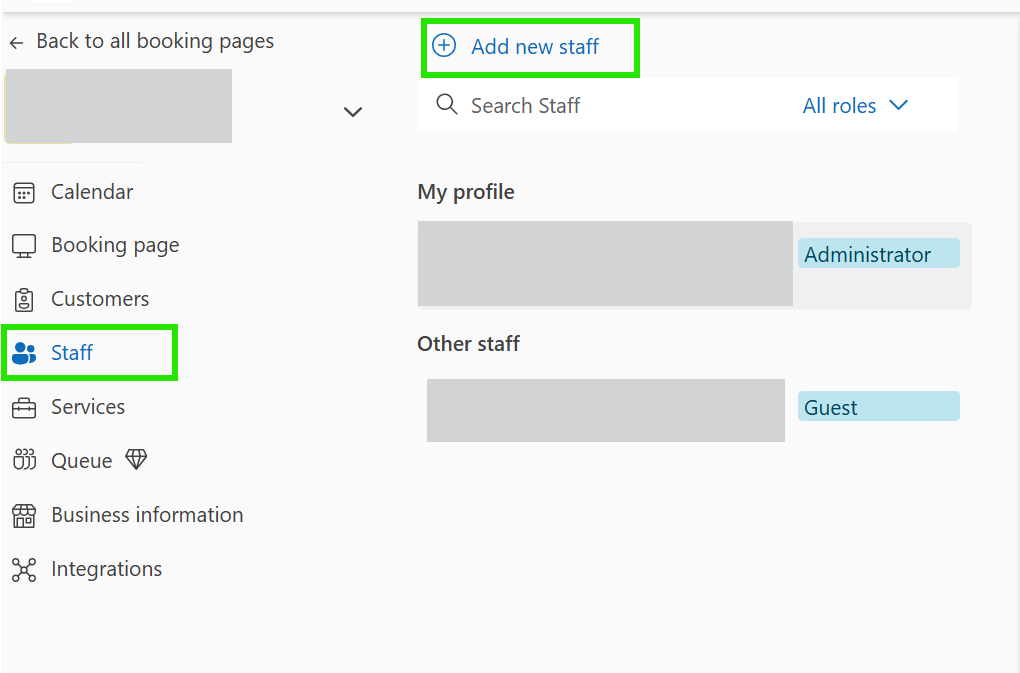Click the magnifying glass search icon
Screen dimensions: 1020x673
[446, 104]
